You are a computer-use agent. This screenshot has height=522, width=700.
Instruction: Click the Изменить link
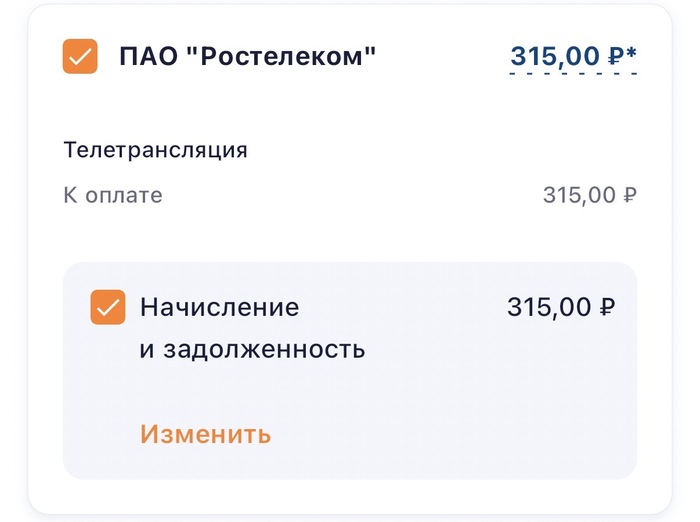coord(205,434)
